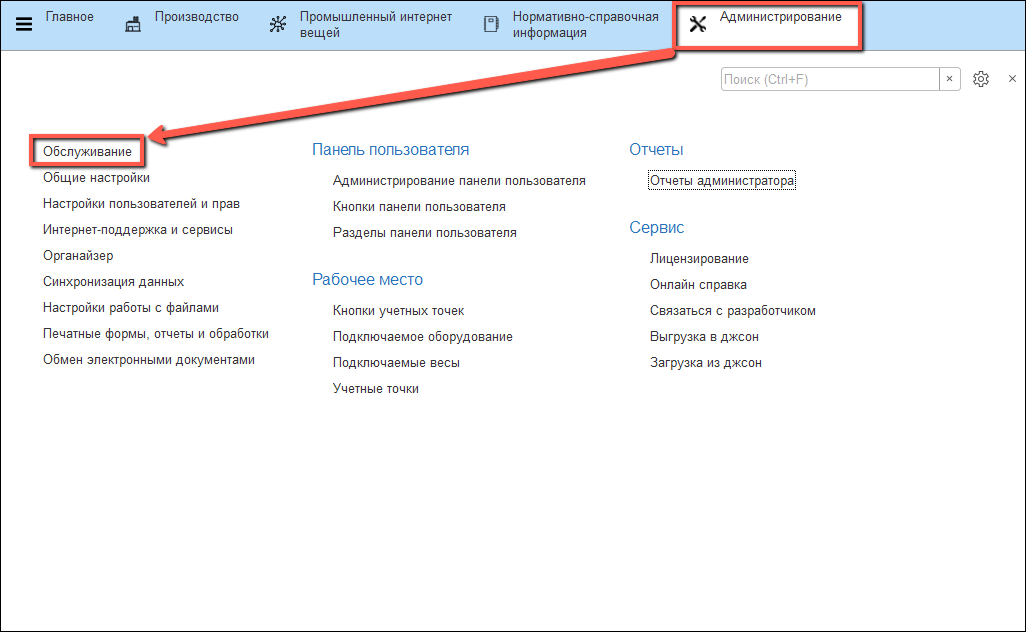
Task: Click the Промышленный интернет вещей network icon
Action: pyautogui.click(x=278, y=25)
